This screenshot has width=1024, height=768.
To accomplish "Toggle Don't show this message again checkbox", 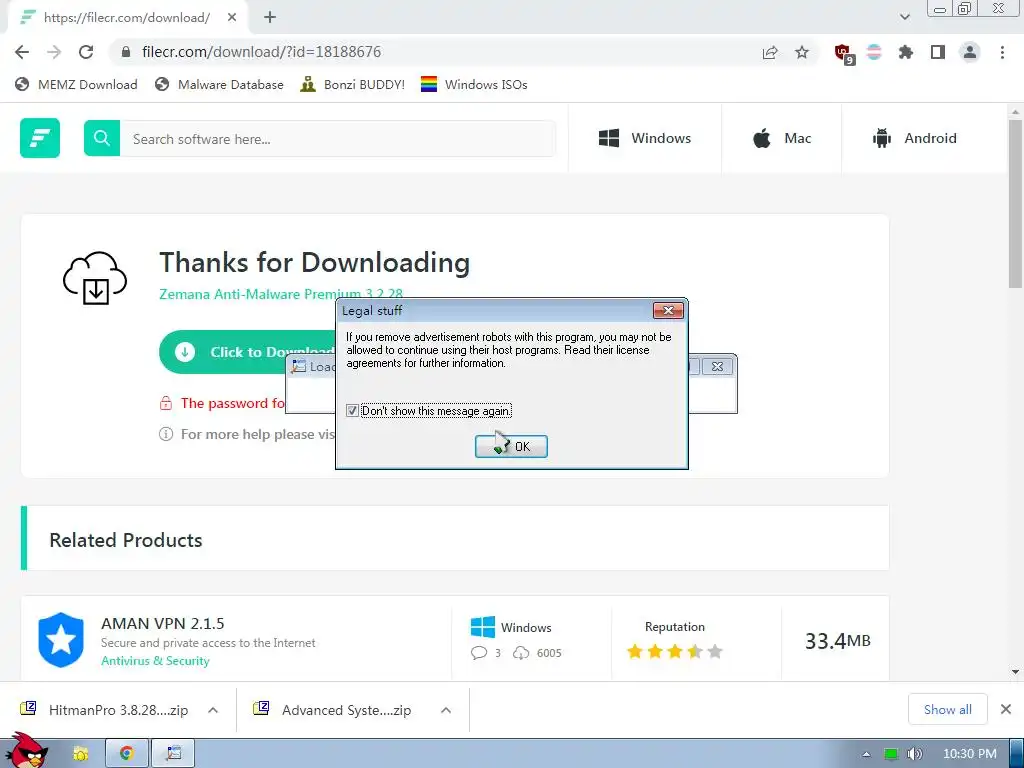I will coord(353,411).
